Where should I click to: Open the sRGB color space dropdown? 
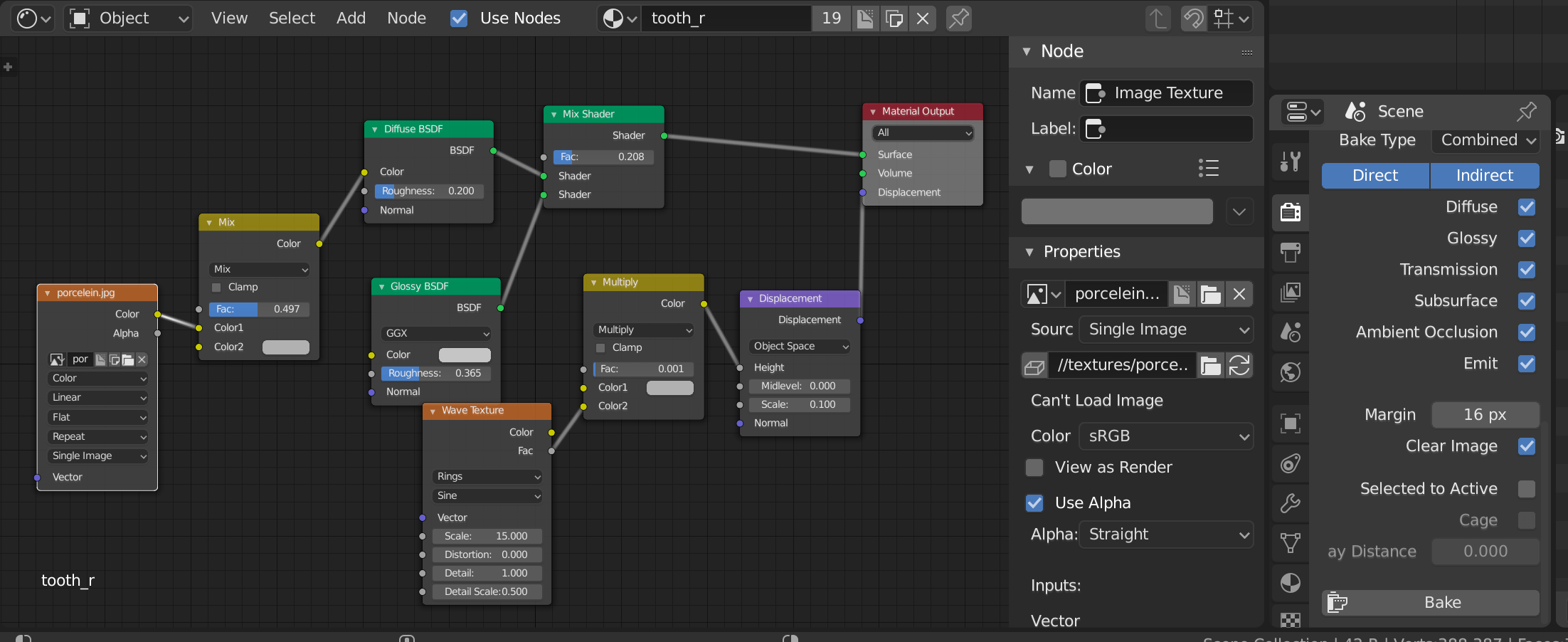coord(1166,436)
